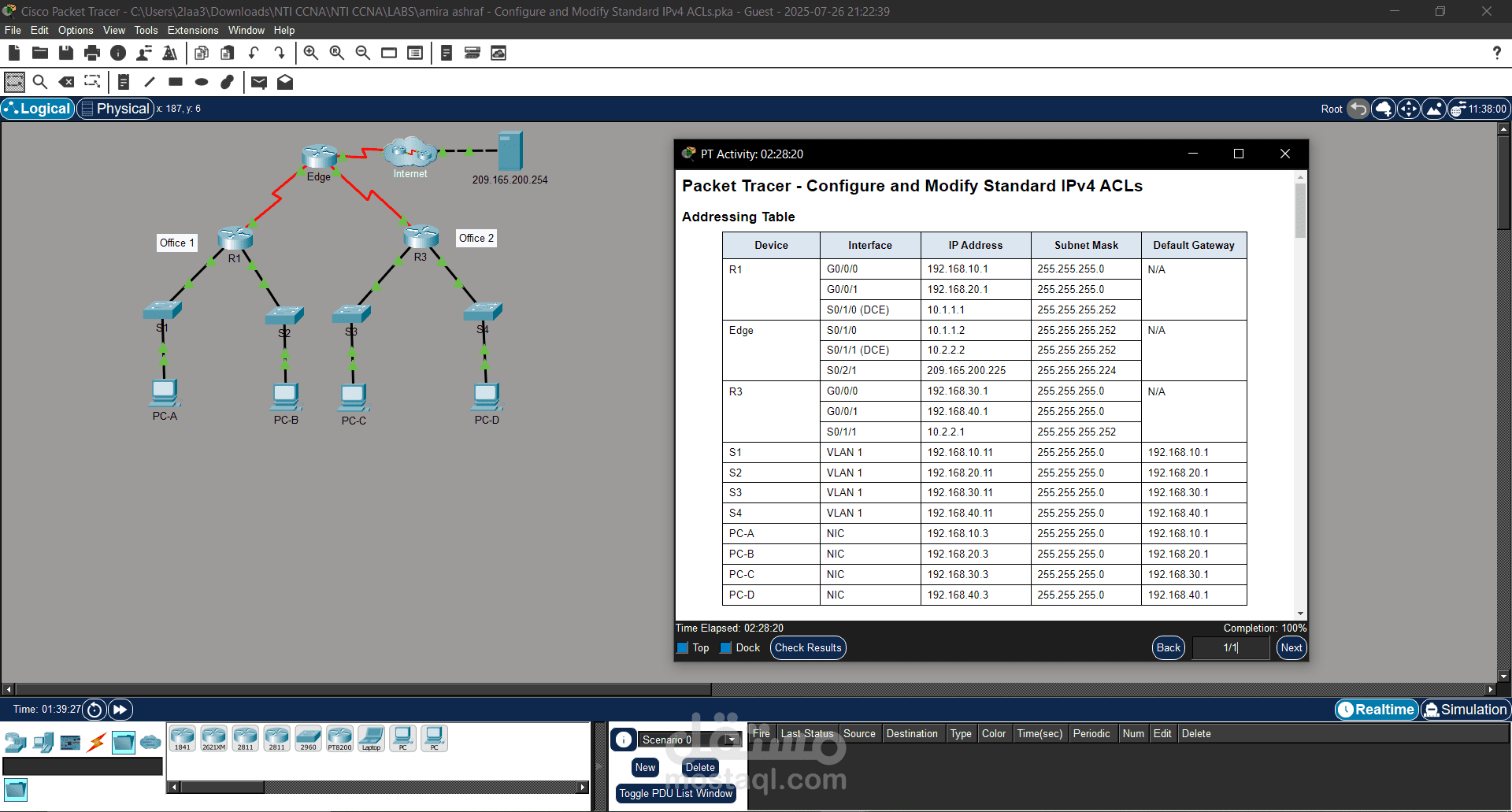Activate the Delete tool
This screenshot has width=1512, height=812.
click(x=66, y=82)
